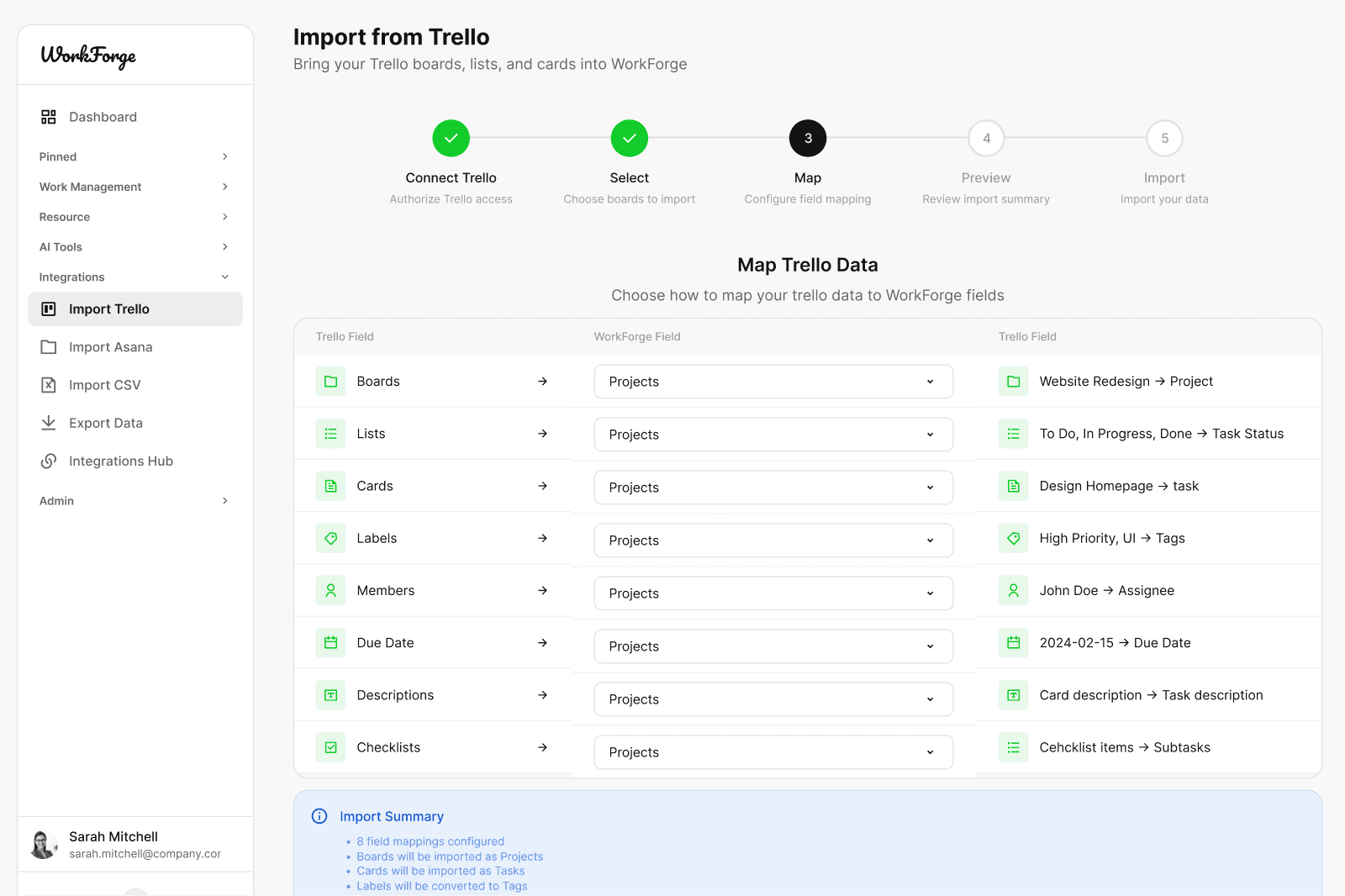Viewport: 1345px width, 896px height.
Task: Expand the Admin section
Action: coord(134,500)
